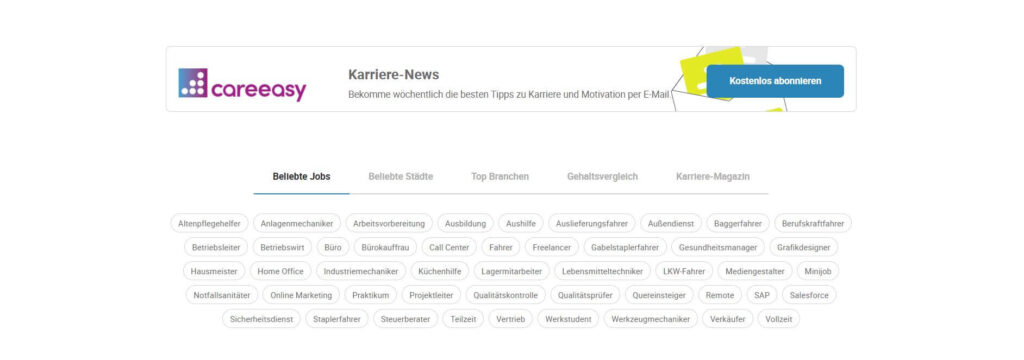Click the Ausbildung tag
Screen dimensions: 1024x360
[x=466, y=223]
